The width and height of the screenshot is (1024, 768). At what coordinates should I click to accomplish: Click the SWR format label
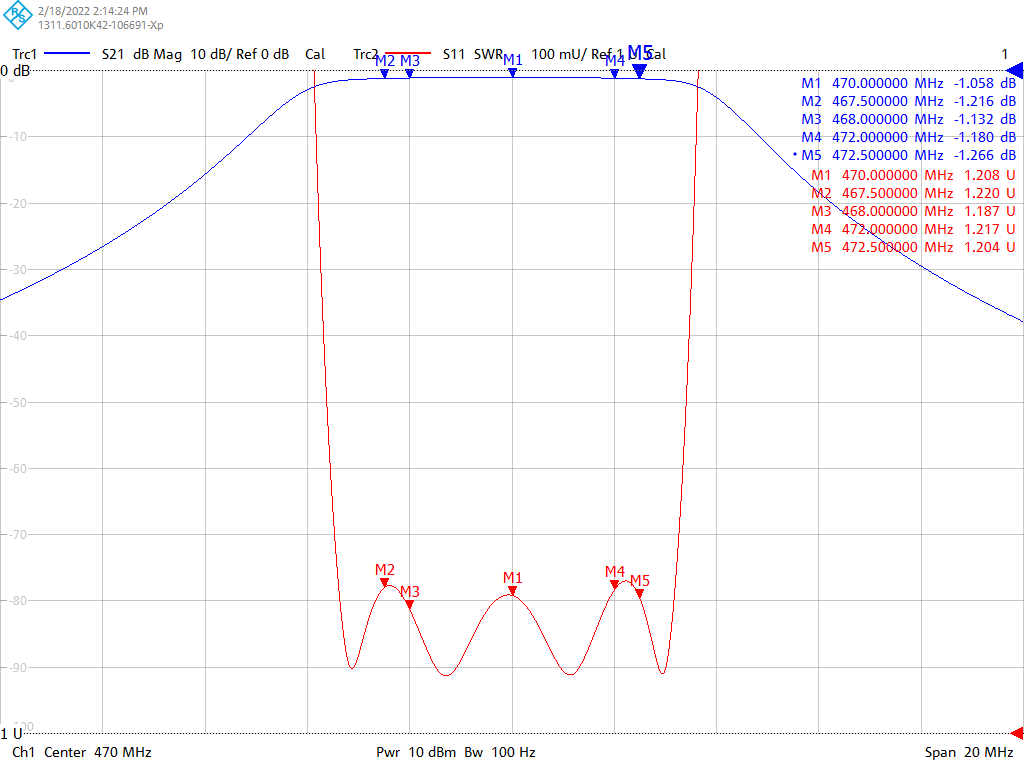488,54
